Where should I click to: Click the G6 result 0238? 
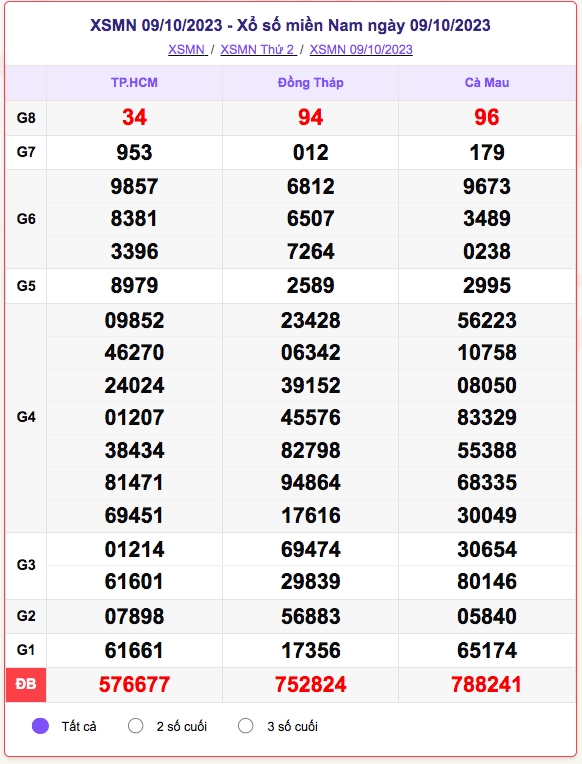487,251
